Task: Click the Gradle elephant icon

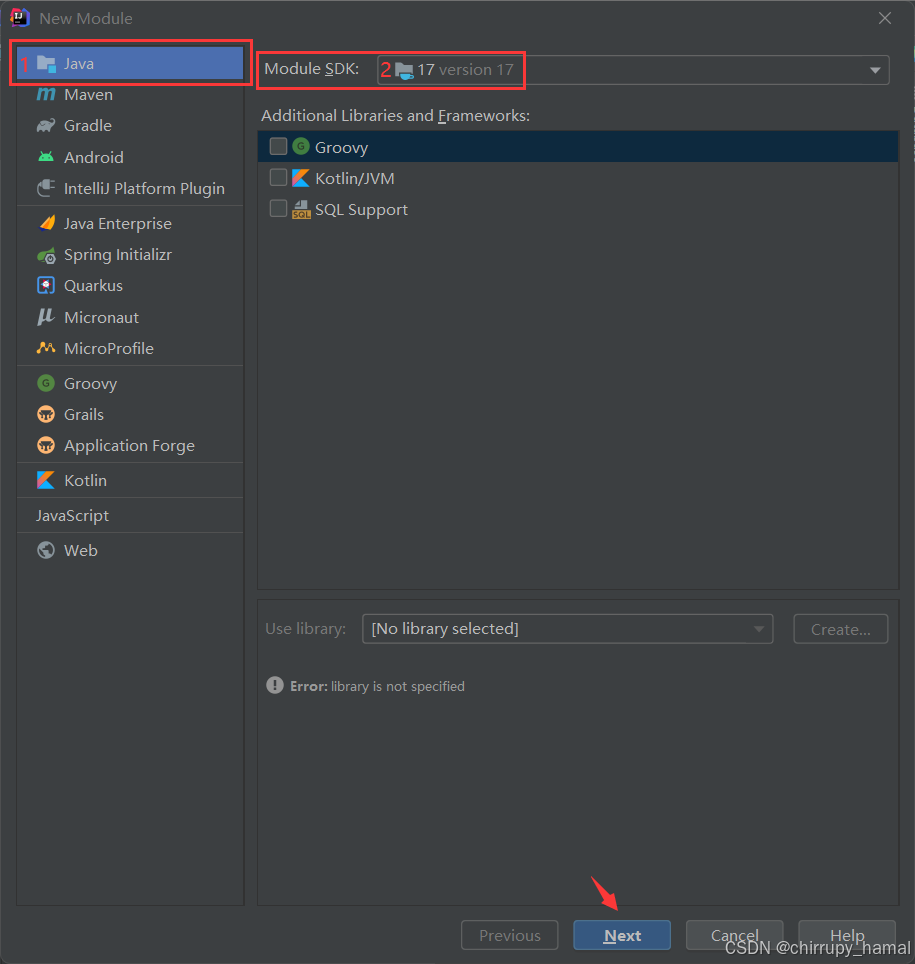Action: click(46, 126)
